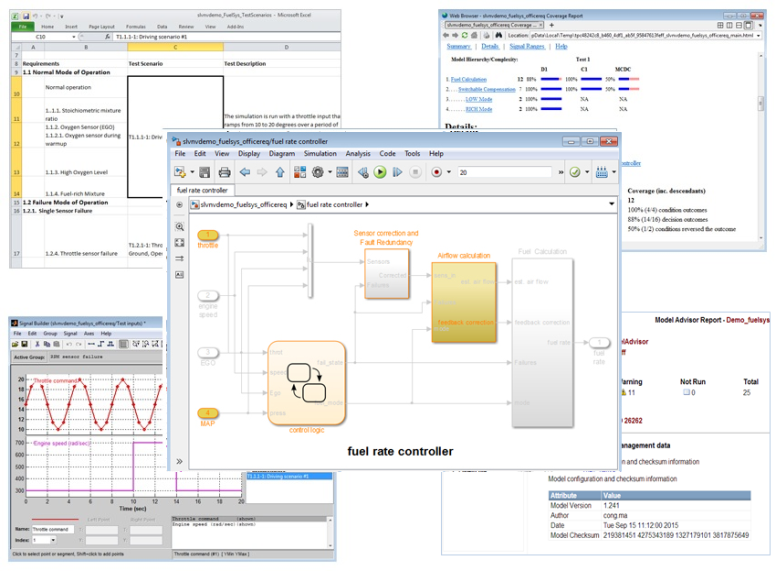This screenshot has height=571, width=776.
Task: Click the Summary link in Coverage Report
Action: [x=458, y=47]
